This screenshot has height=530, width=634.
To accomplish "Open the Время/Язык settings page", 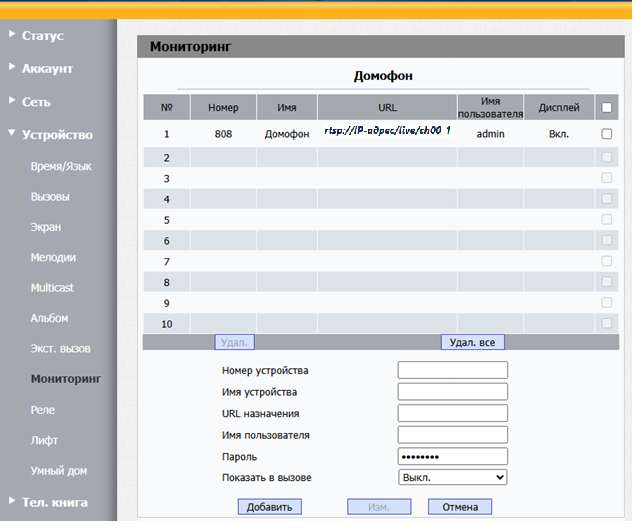I will click(61, 166).
